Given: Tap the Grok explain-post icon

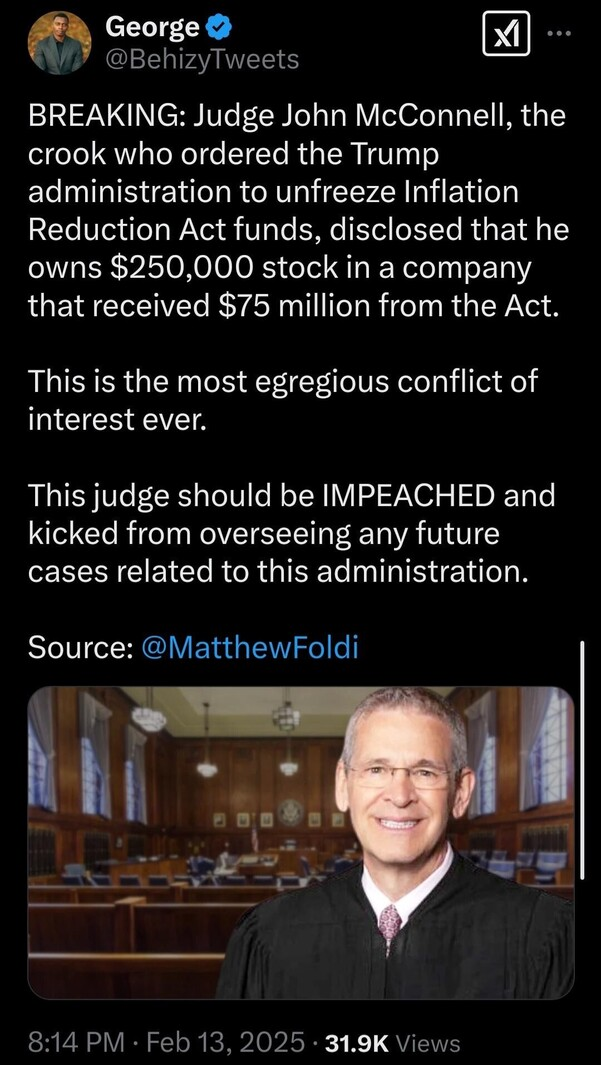Looking at the screenshot, I should tap(506, 34).
